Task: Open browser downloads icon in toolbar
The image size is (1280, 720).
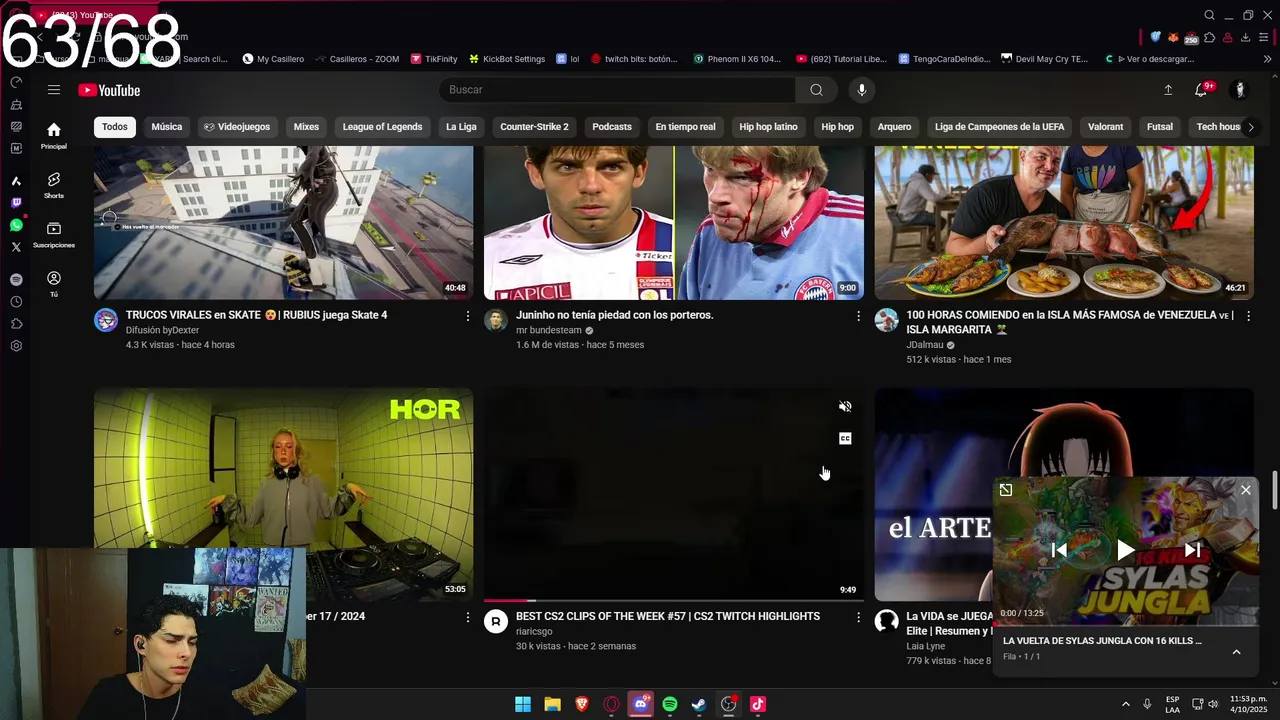Action: pos(1245,37)
